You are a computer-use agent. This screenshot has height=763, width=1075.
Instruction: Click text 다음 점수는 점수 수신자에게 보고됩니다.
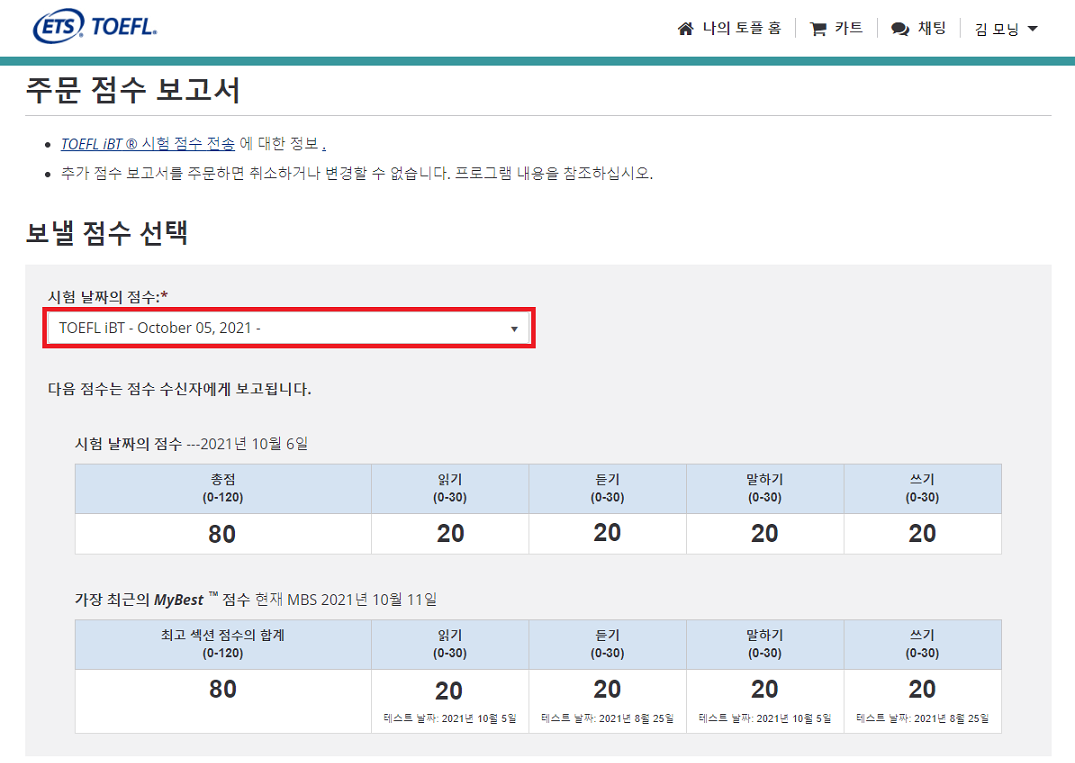click(x=179, y=389)
